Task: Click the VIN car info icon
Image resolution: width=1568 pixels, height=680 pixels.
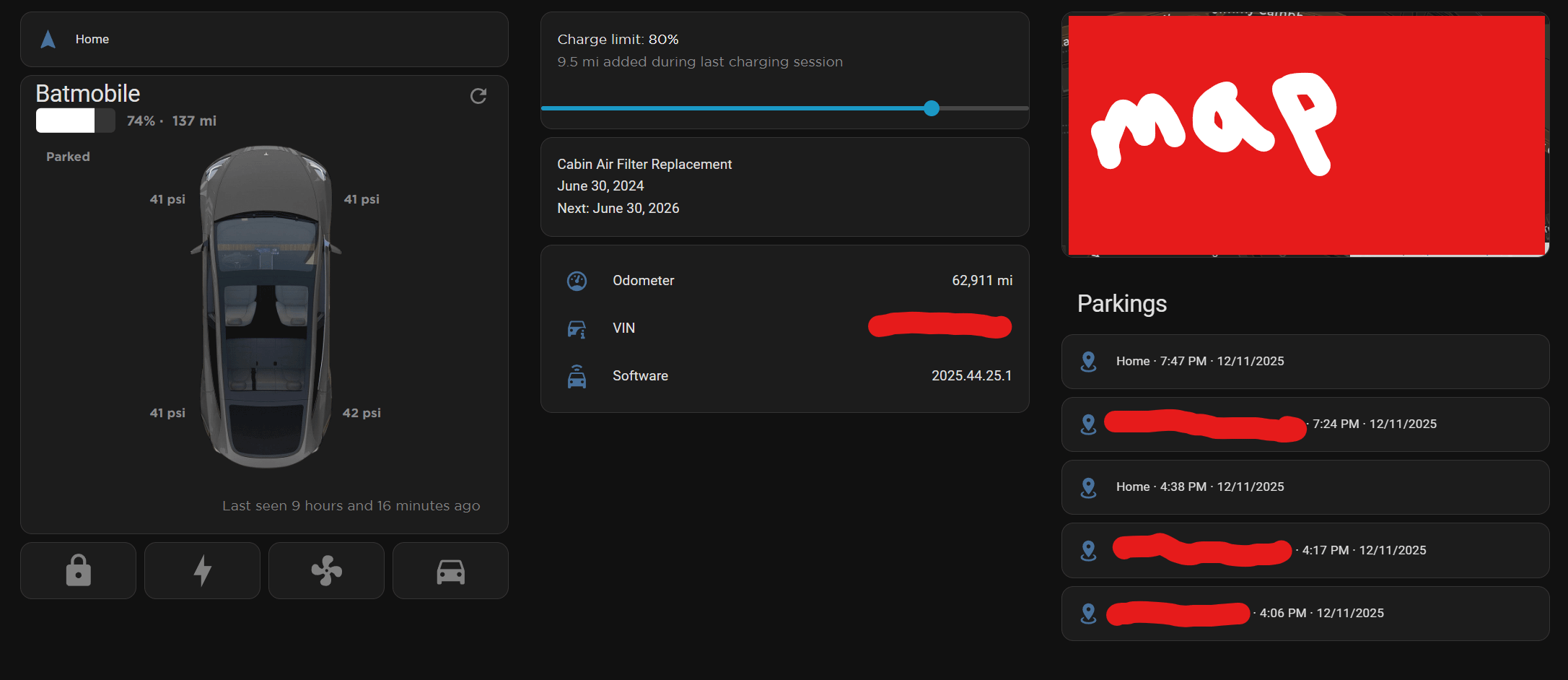Action: click(577, 328)
